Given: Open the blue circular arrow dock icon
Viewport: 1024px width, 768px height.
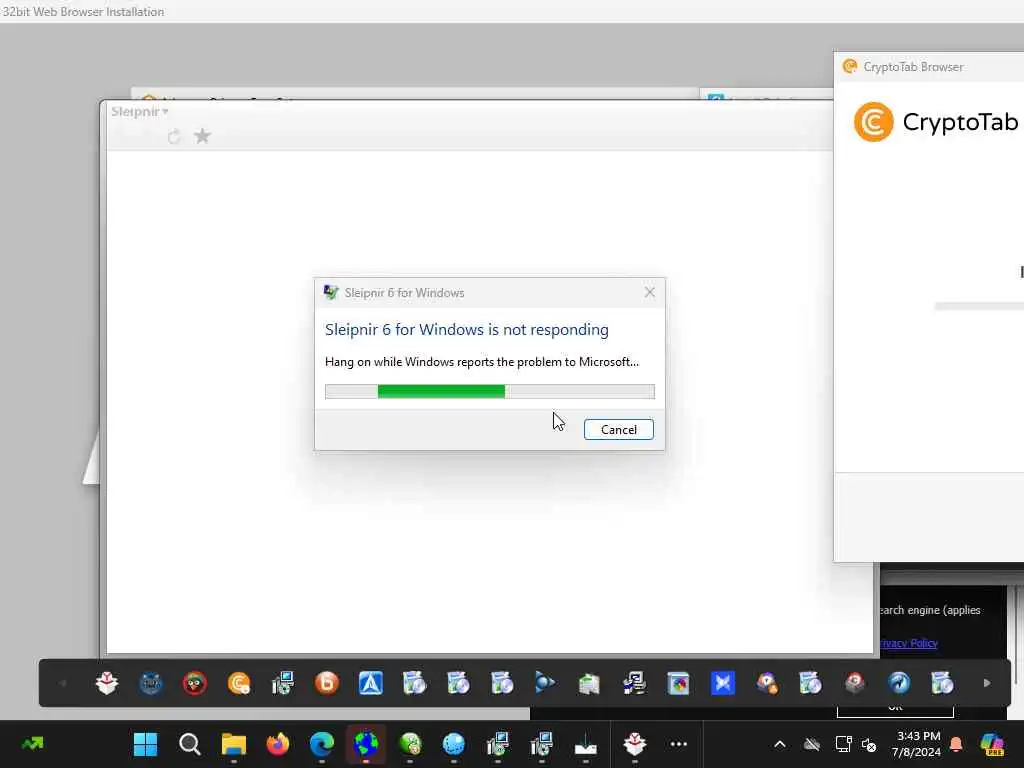Looking at the screenshot, I should [x=899, y=683].
